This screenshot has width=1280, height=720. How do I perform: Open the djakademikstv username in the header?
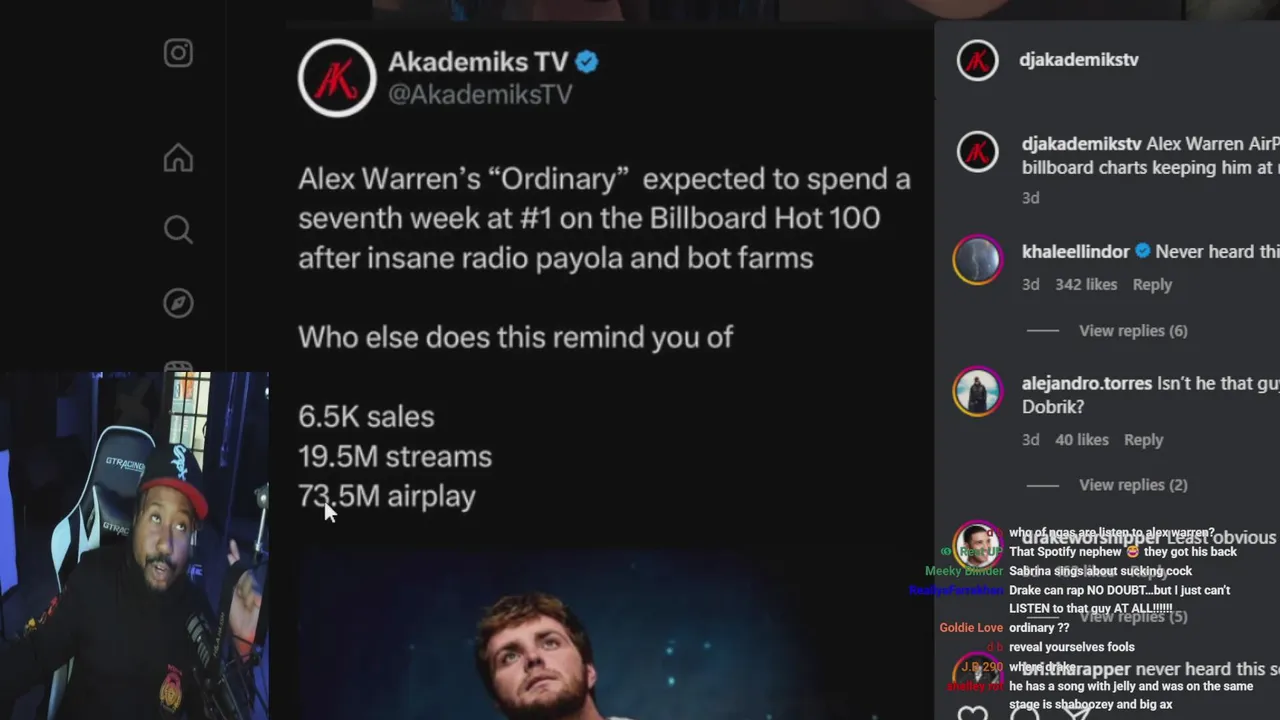click(x=1078, y=60)
